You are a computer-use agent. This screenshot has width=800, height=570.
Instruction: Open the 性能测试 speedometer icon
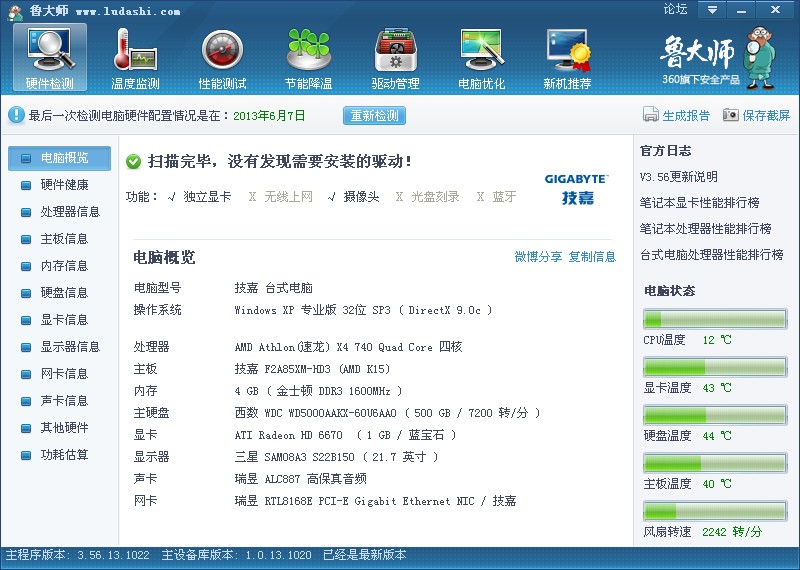[x=222, y=58]
